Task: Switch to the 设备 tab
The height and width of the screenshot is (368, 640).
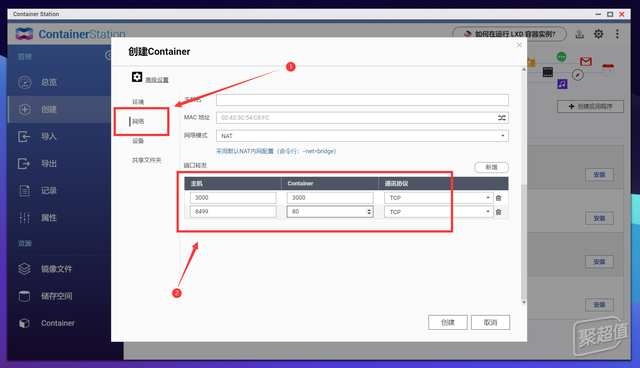Action: (138, 141)
